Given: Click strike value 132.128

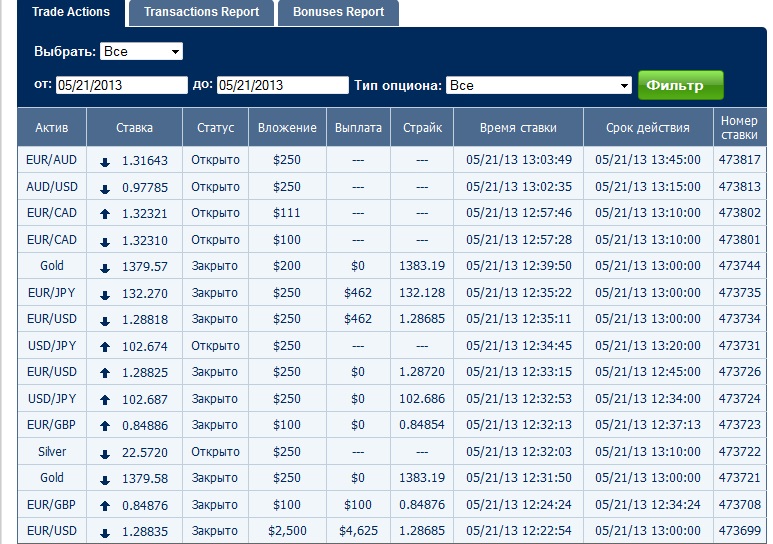Looking at the screenshot, I should [422, 292].
